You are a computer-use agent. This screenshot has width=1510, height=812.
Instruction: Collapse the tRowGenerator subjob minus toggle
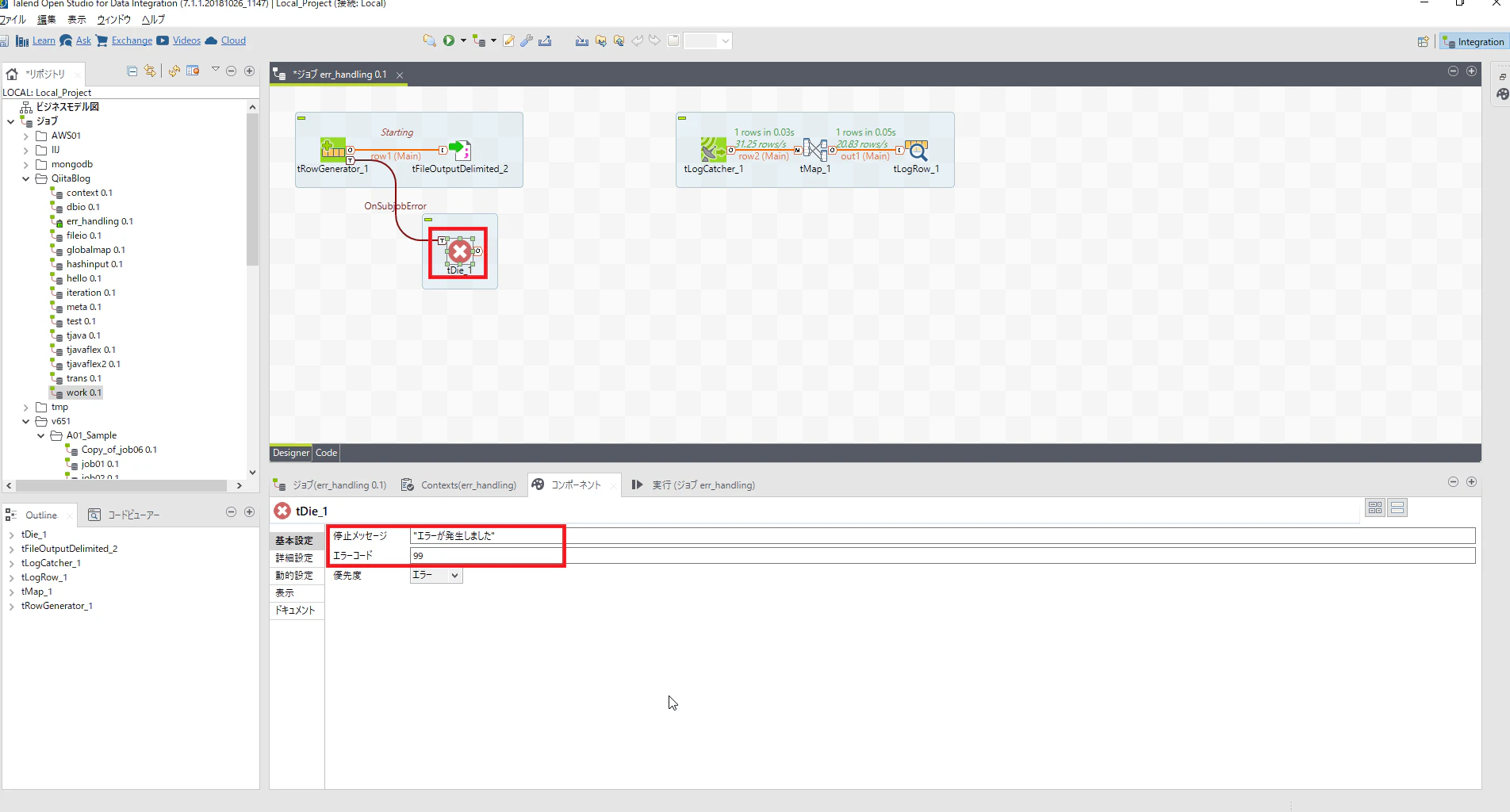[301, 118]
